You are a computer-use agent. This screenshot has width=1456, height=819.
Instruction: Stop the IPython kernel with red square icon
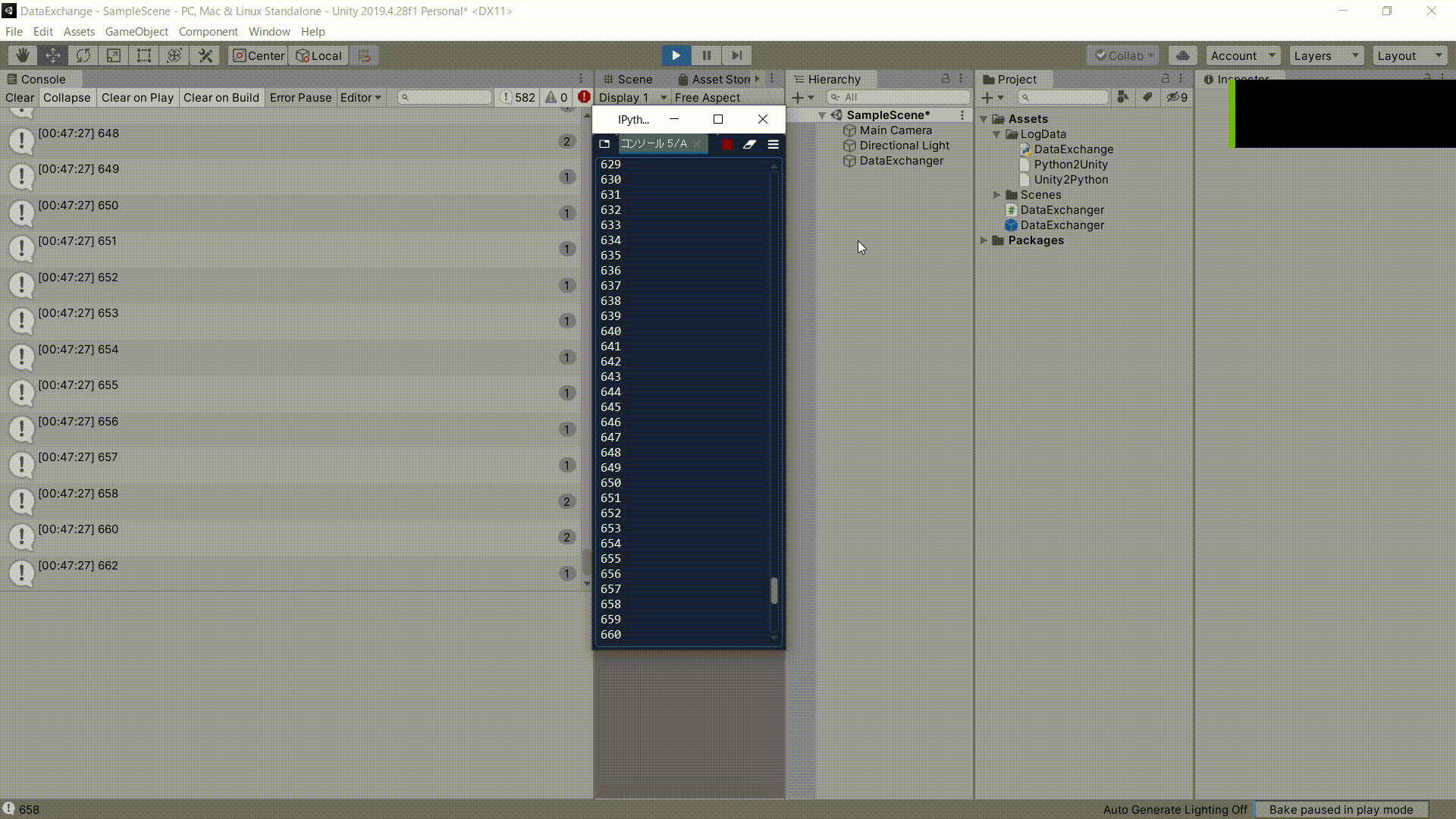pyautogui.click(x=726, y=143)
